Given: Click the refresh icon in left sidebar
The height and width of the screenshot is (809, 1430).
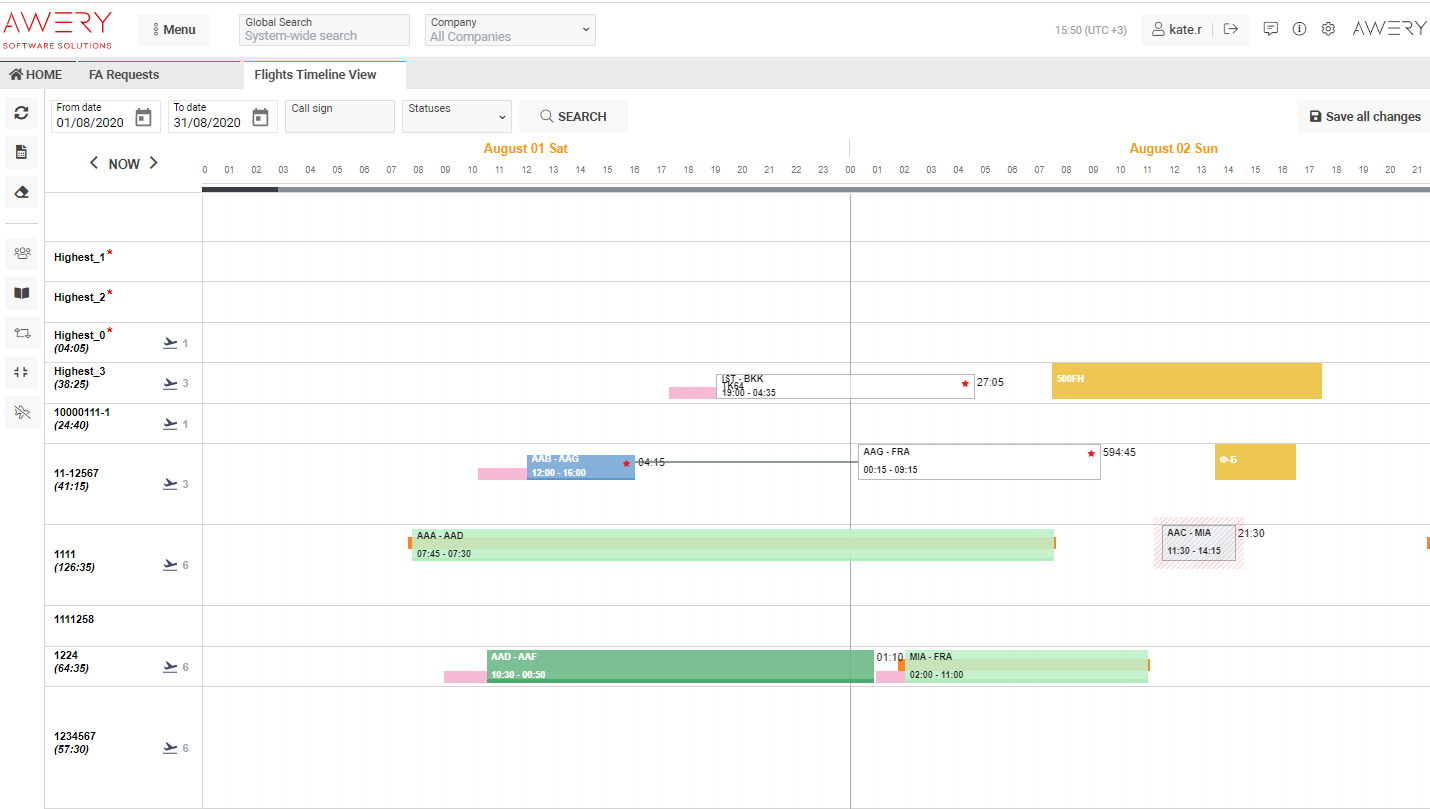Looking at the screenshot, I should tap(21, 114).
